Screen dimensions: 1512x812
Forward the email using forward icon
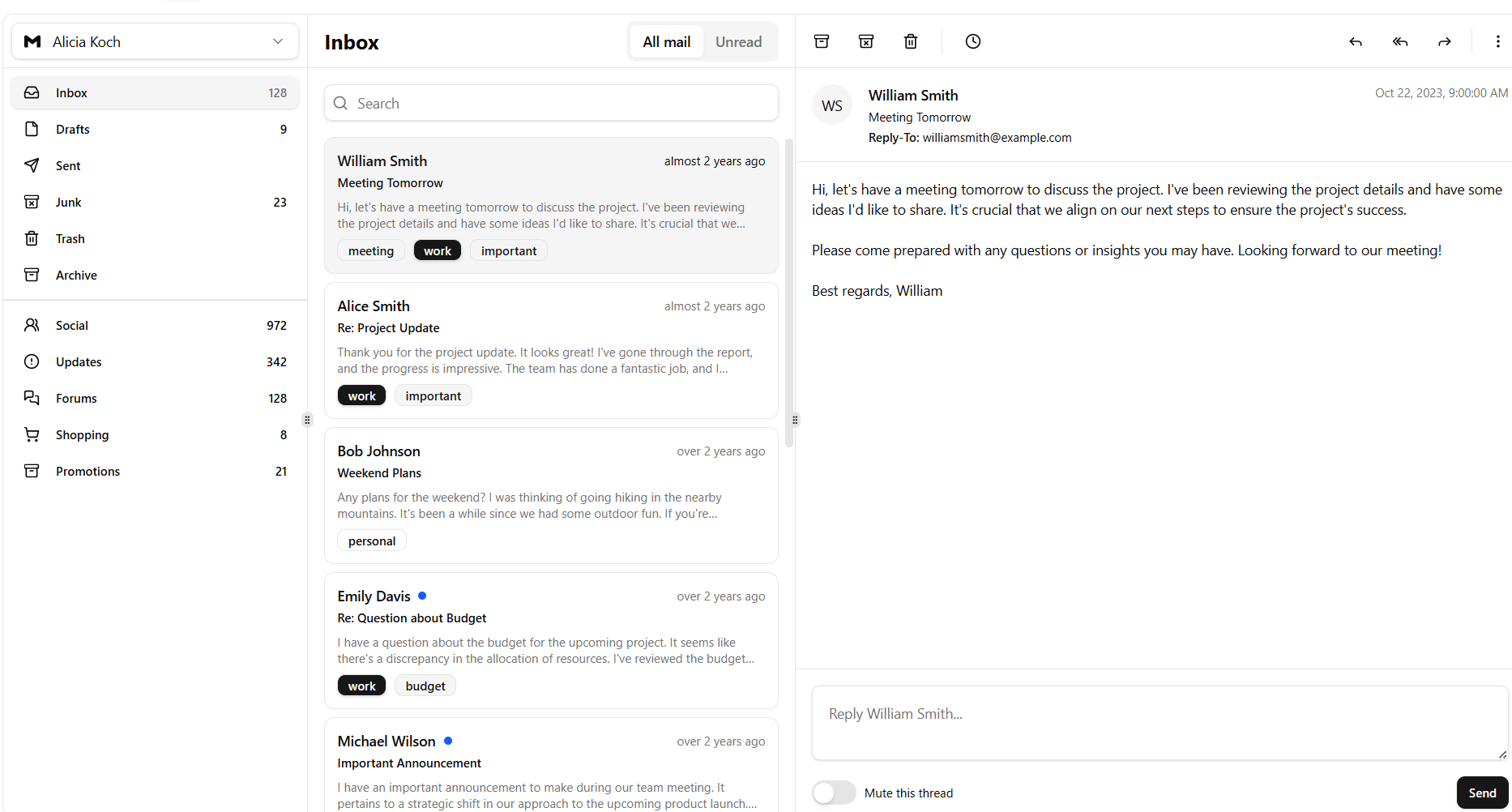(1445, 41)
